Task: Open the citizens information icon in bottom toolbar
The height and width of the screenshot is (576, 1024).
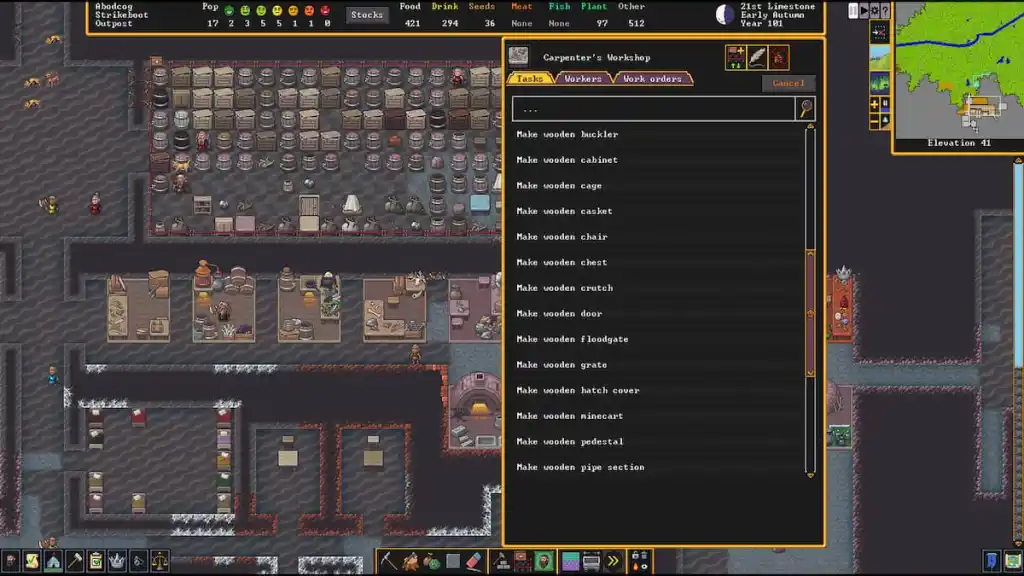Action: [10, 561]
